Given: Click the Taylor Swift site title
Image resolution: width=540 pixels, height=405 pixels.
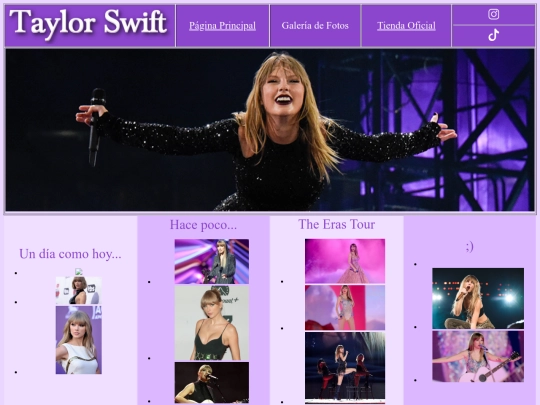Looking at the screenshot, I should tap(88, 23).
